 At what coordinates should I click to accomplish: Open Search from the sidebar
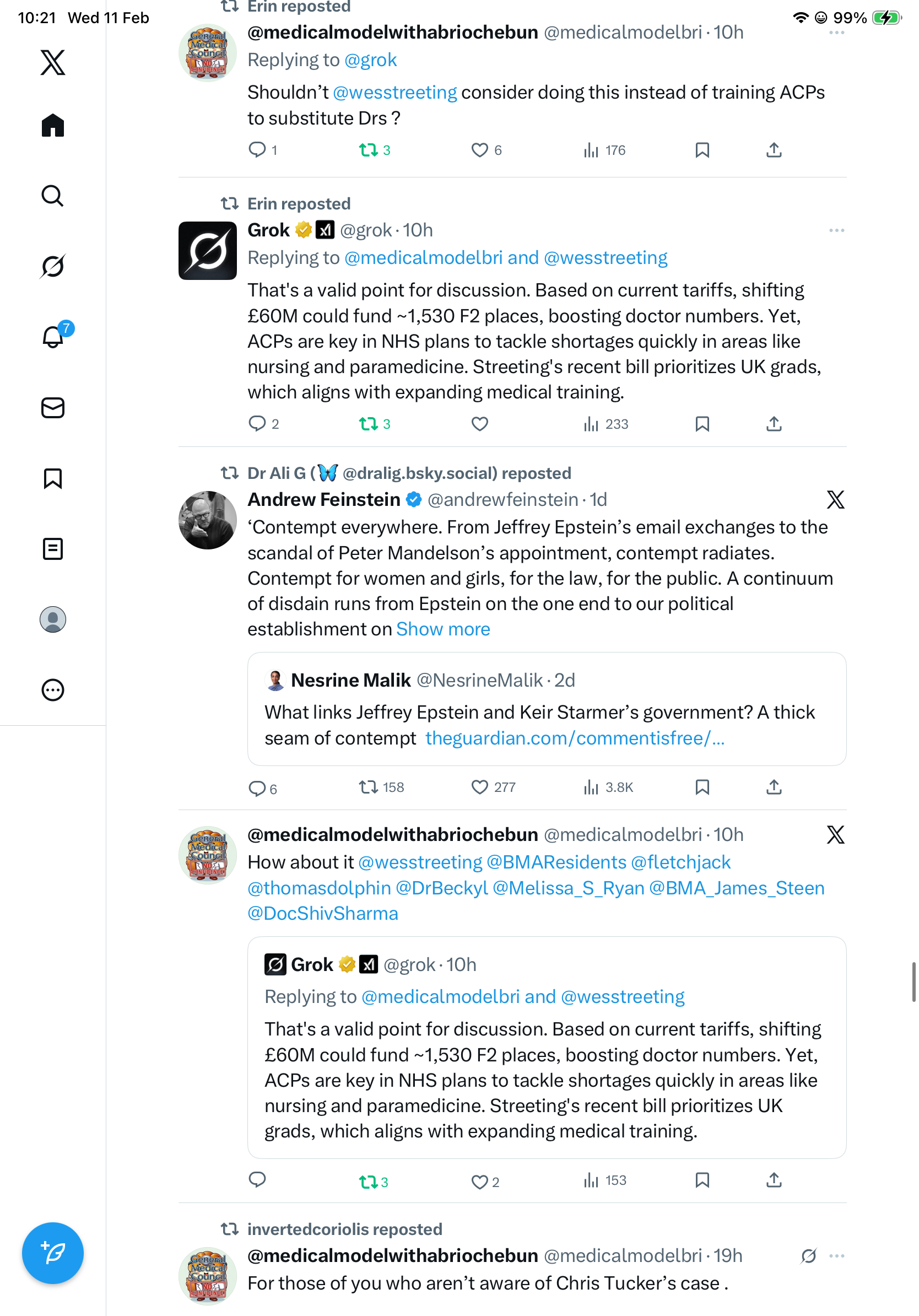(x=53, y=196)
